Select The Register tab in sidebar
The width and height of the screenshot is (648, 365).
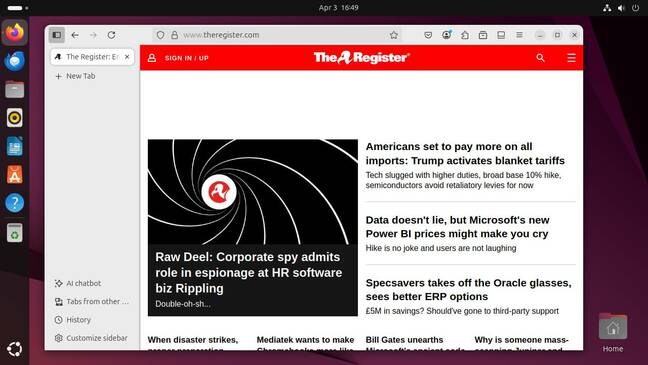click(x=93, y=57)
